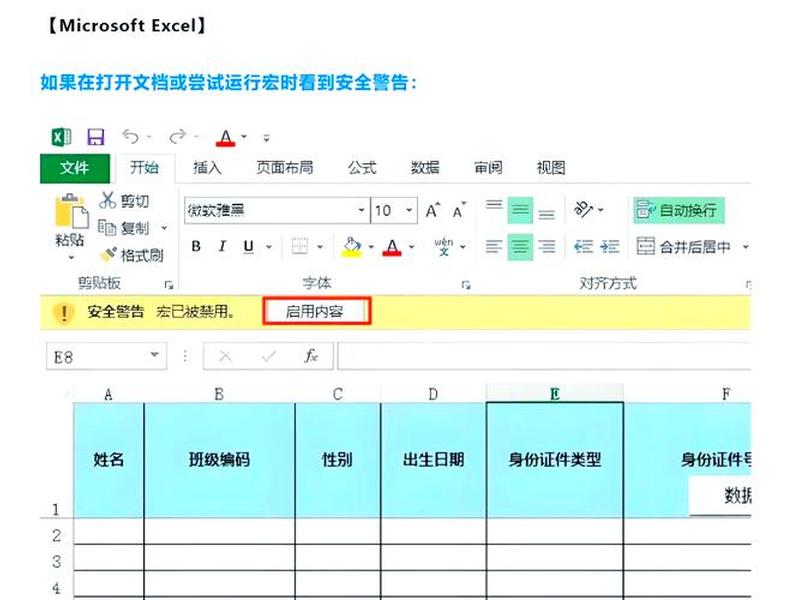Expand ribbon font color dropdown arrow
This screenshot has height=600, width=800.
point(411,247)
